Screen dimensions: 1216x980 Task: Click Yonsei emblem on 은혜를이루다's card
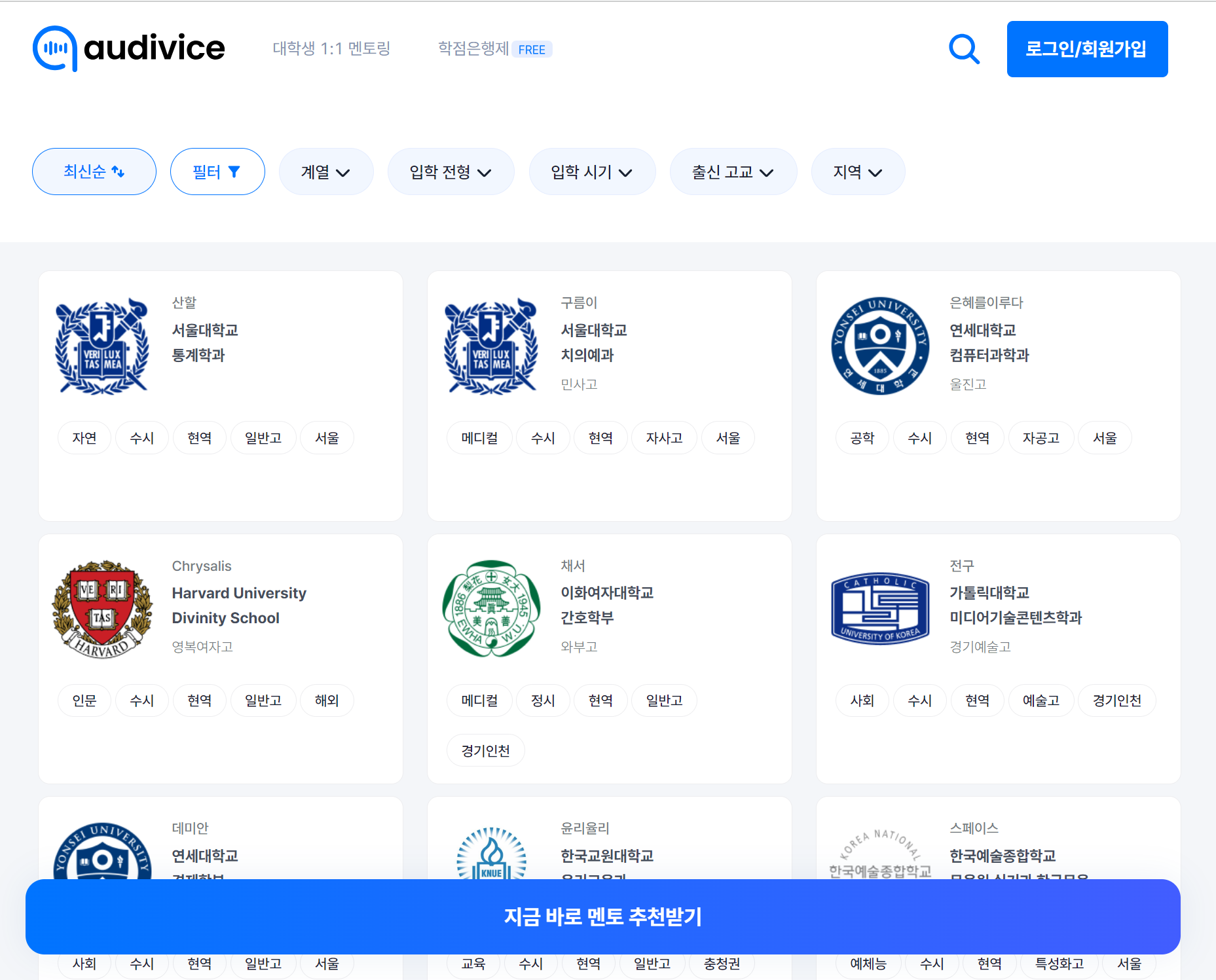tap(880, 346)
